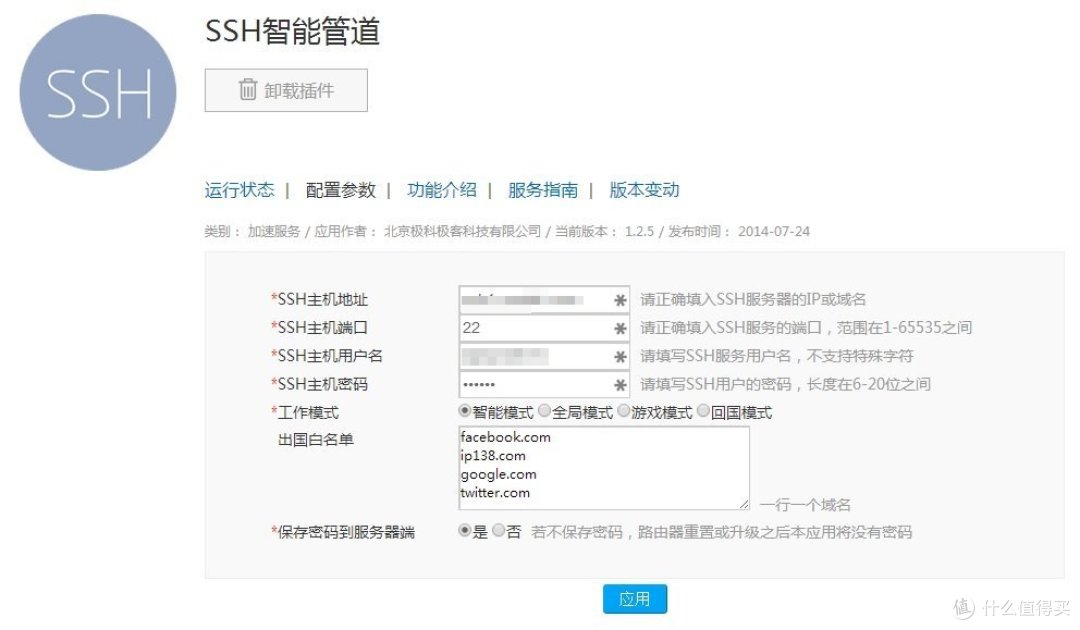The height and width of the screenshot is (630, 1080).
Task: Focus the SSH主机用户名 input field
Action: point(543,356)
